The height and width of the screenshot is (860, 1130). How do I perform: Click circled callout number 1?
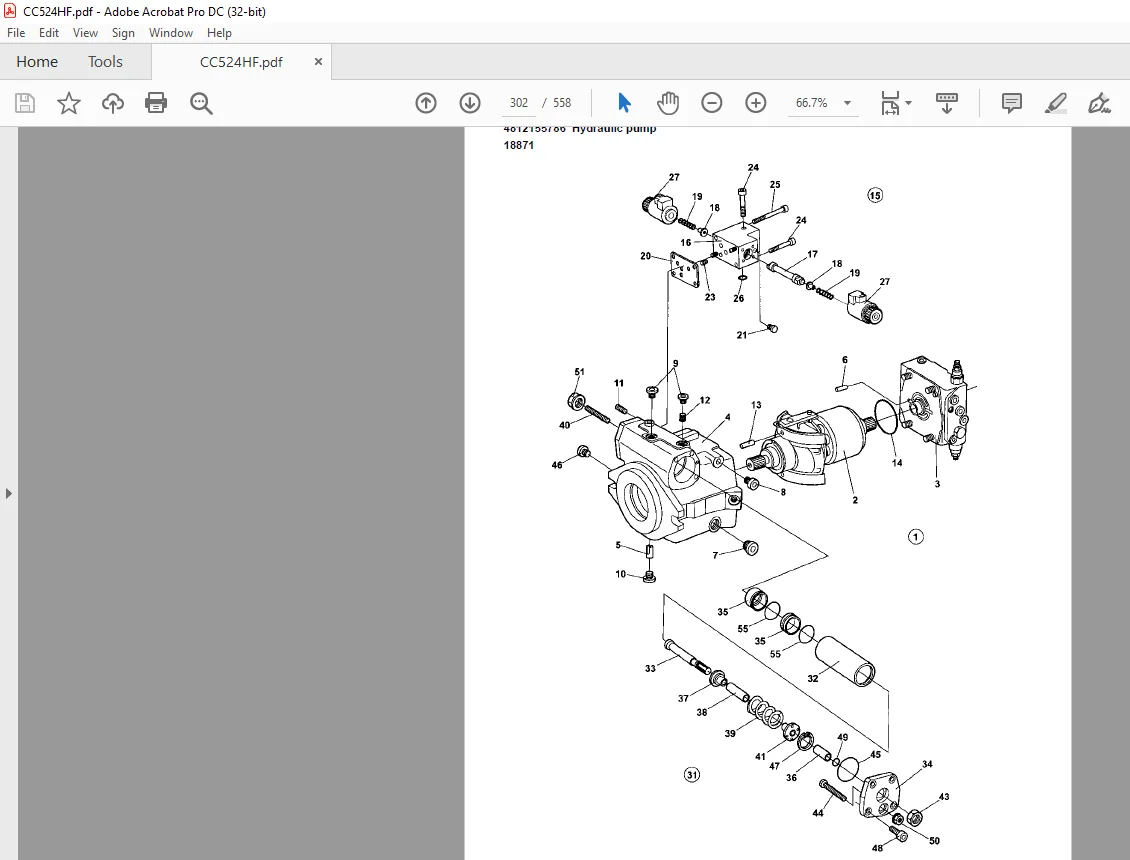[x=915, y=537]
